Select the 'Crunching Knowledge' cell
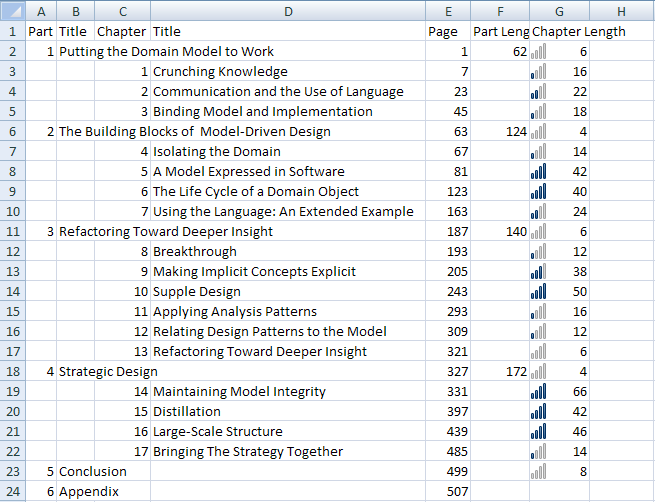655x502 pixels. tap(288, 71)
